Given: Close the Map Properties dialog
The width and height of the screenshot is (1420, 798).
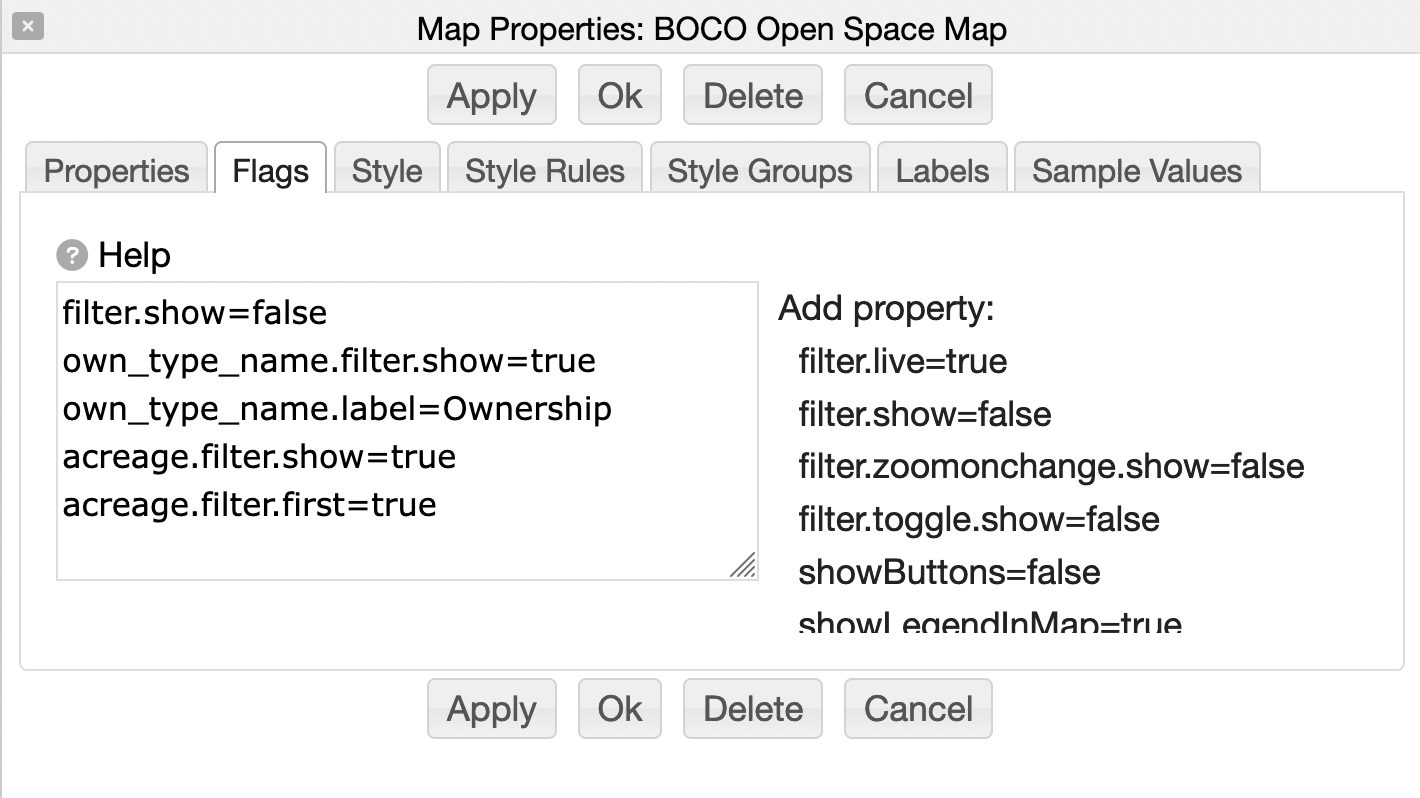Looking at the screenshot, I should pyautogui.click(x=28, y=27).
